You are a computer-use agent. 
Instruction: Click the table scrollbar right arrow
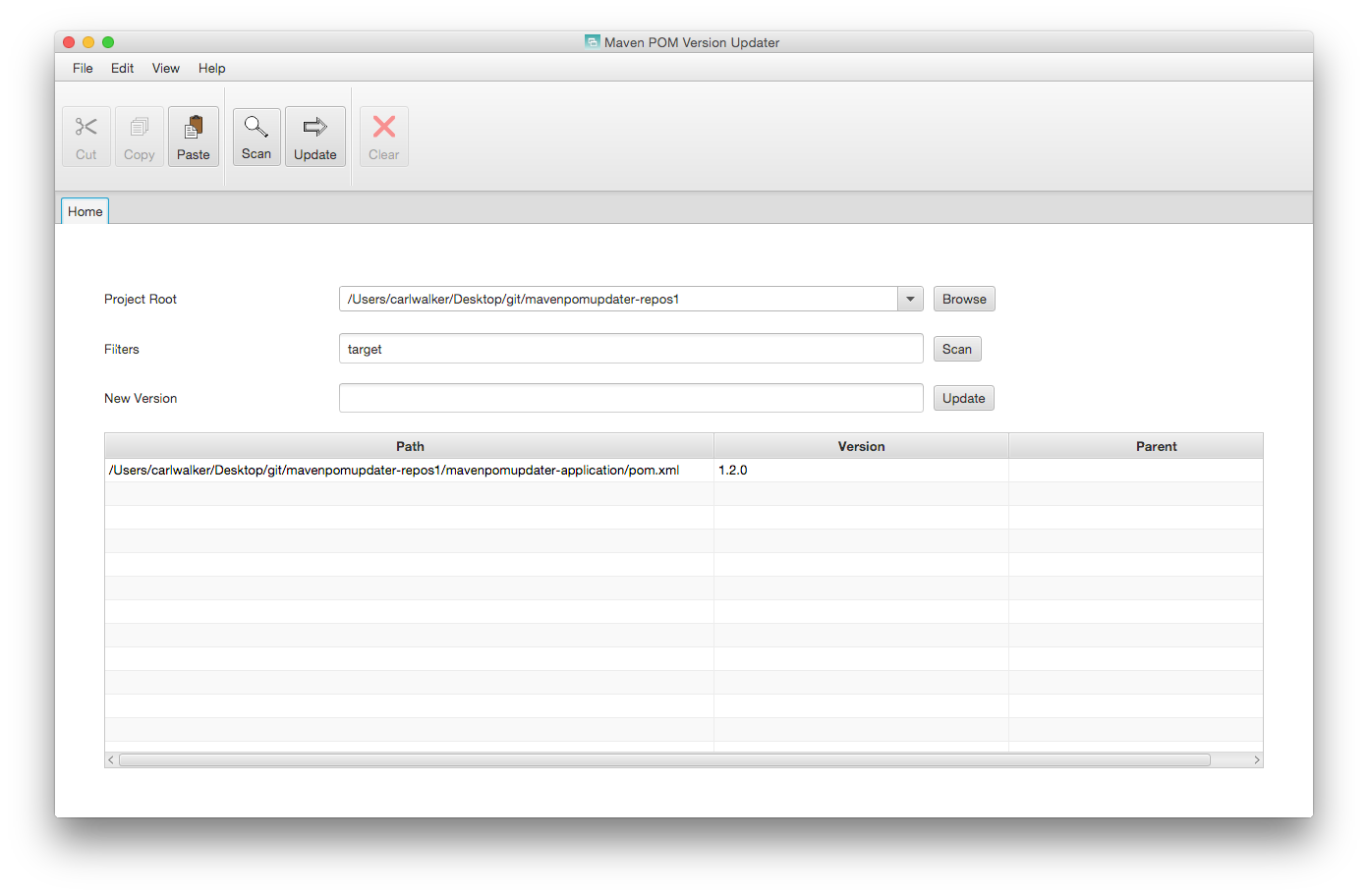[x=1256, y=760]
